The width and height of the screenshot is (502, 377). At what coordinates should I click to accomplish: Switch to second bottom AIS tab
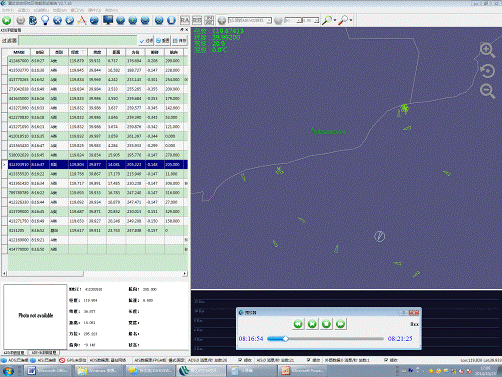tap(44, 352)
